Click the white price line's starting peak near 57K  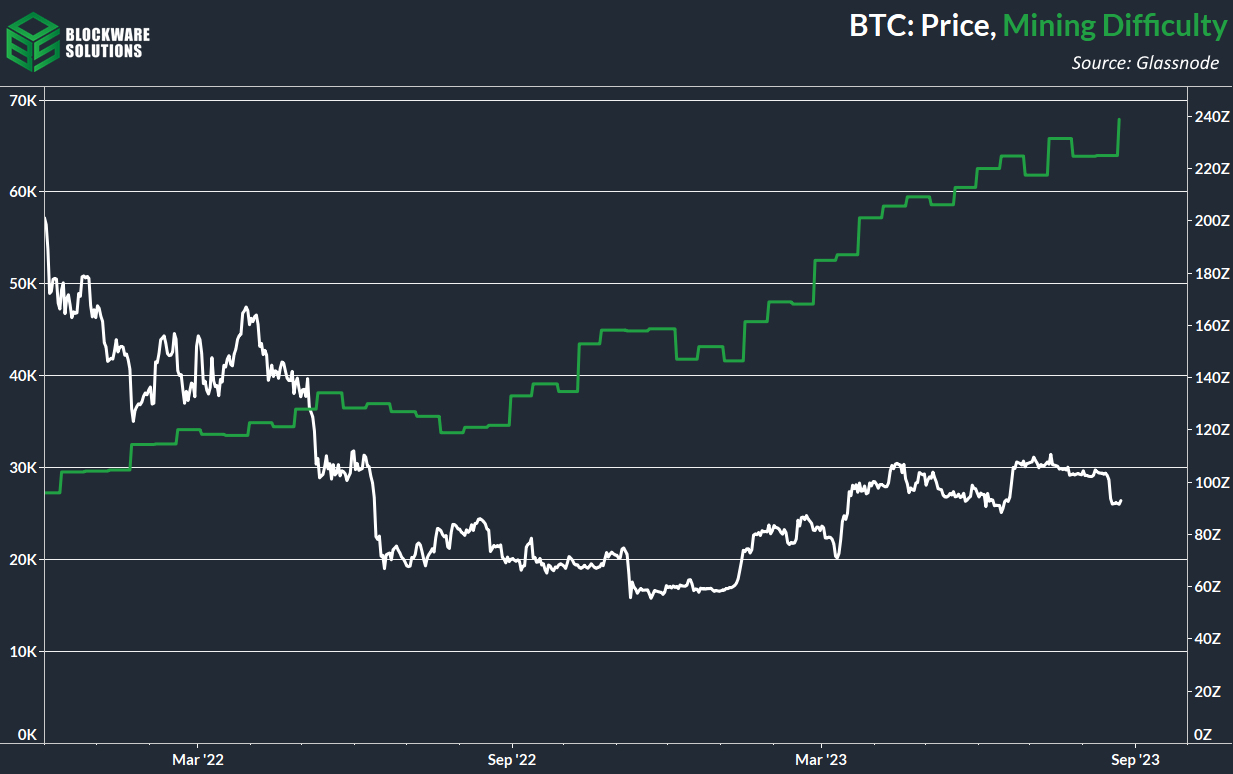(x=45, y=217)
